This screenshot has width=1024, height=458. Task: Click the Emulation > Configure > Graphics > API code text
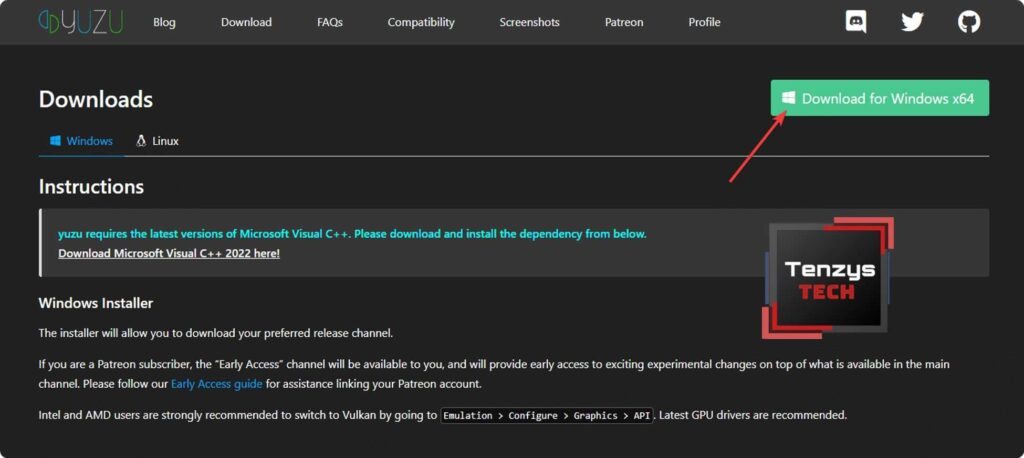tap(547, 416)
